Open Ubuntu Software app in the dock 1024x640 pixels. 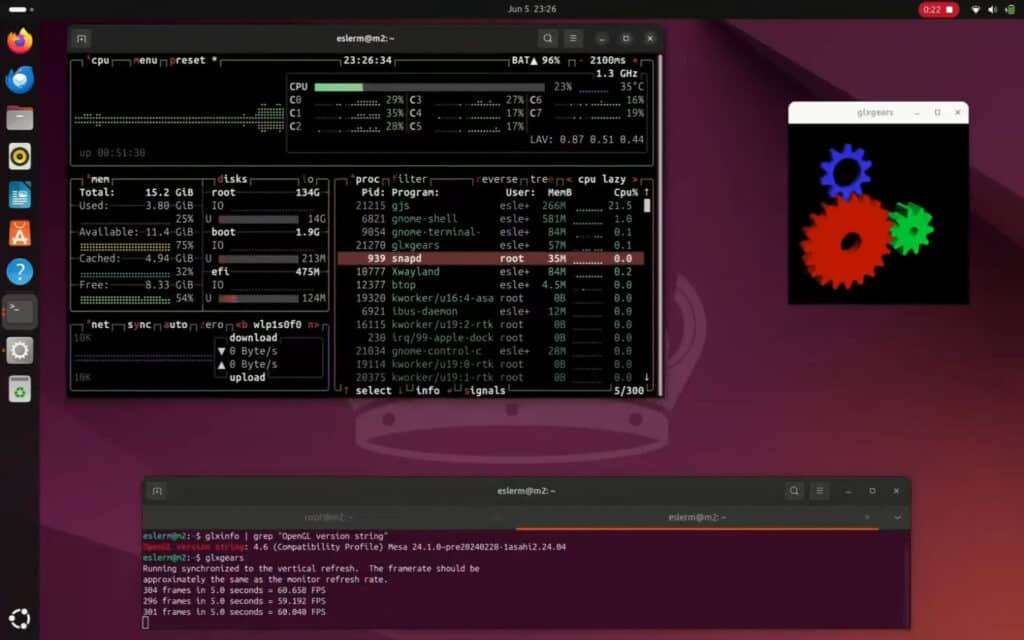click(x=20, y=233)
